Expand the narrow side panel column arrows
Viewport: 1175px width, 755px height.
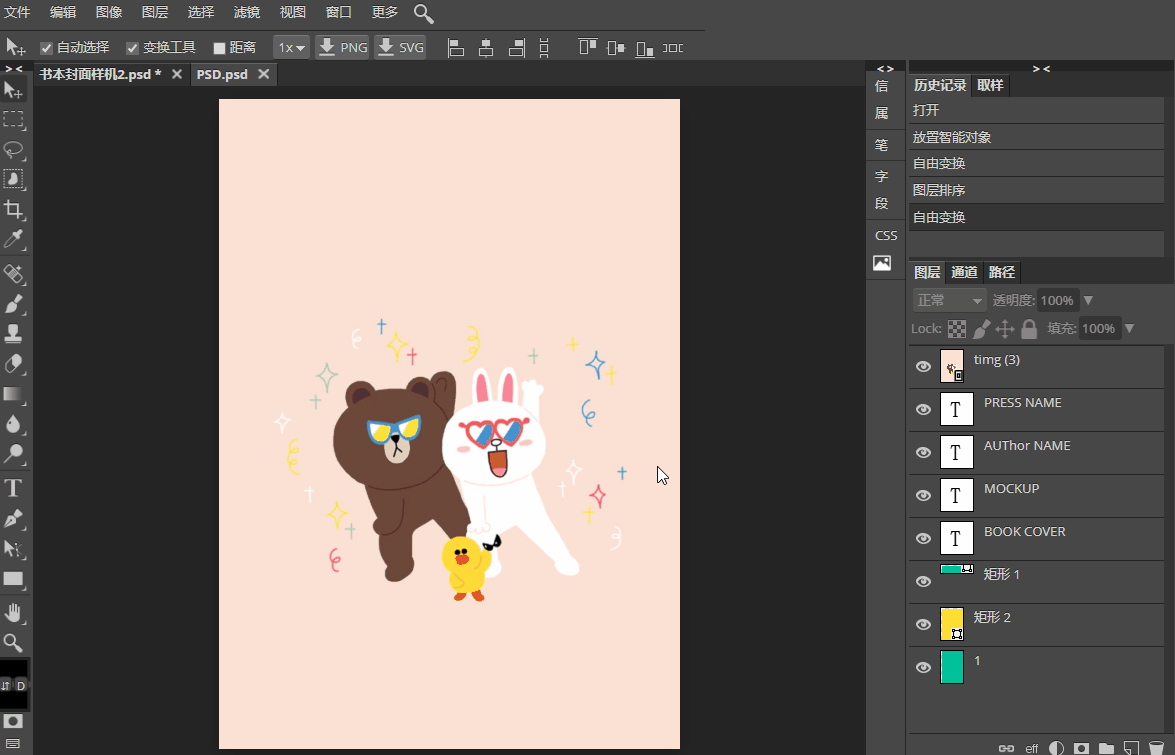tap(885, 68)
